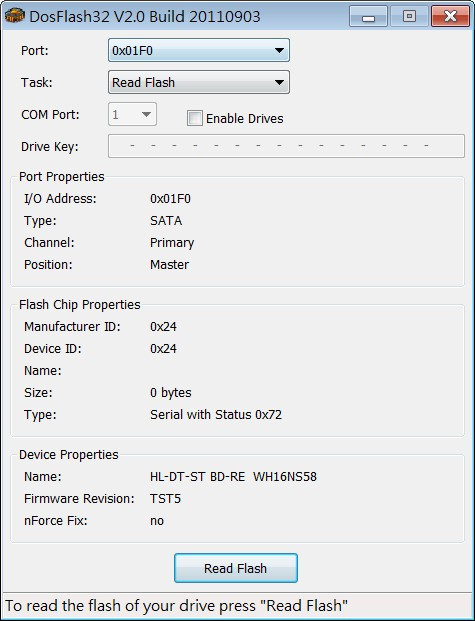Click the DosFlash32 app icon in title bar
The height and width of the screenshot is (621, 475).
[x=15, y=16]
